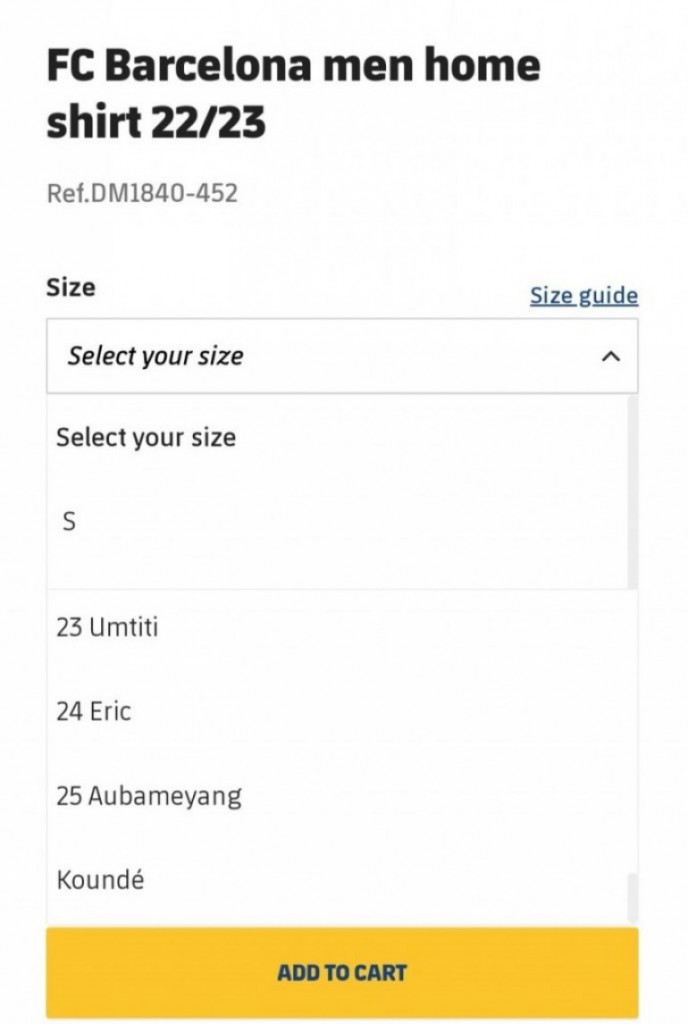Screen dimensions: 688x1024
Task: Select the Koundé option
Action: click(99, 880)
